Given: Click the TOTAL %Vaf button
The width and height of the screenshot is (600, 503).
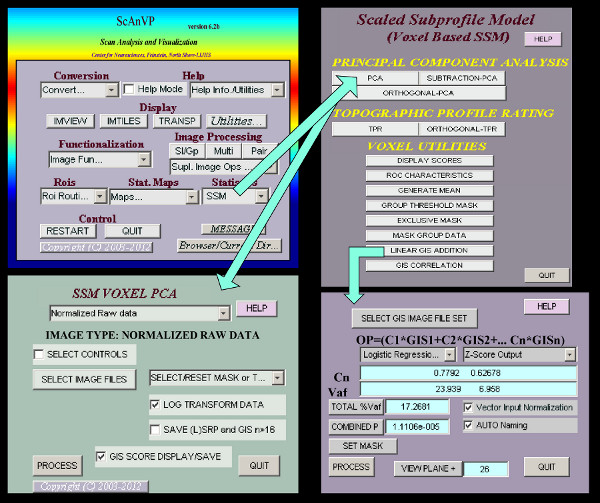Looking at the screenshot, I should tap(356, 407).
